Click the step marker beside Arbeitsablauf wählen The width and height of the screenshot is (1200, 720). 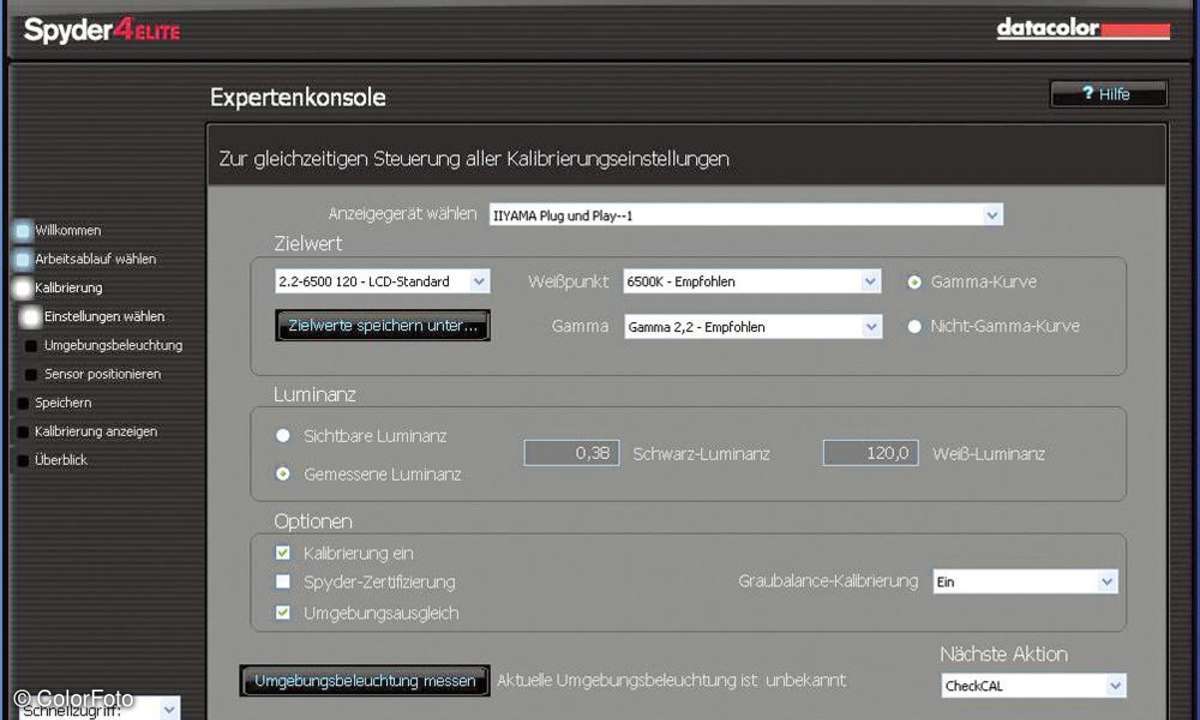tap(23, 260)
